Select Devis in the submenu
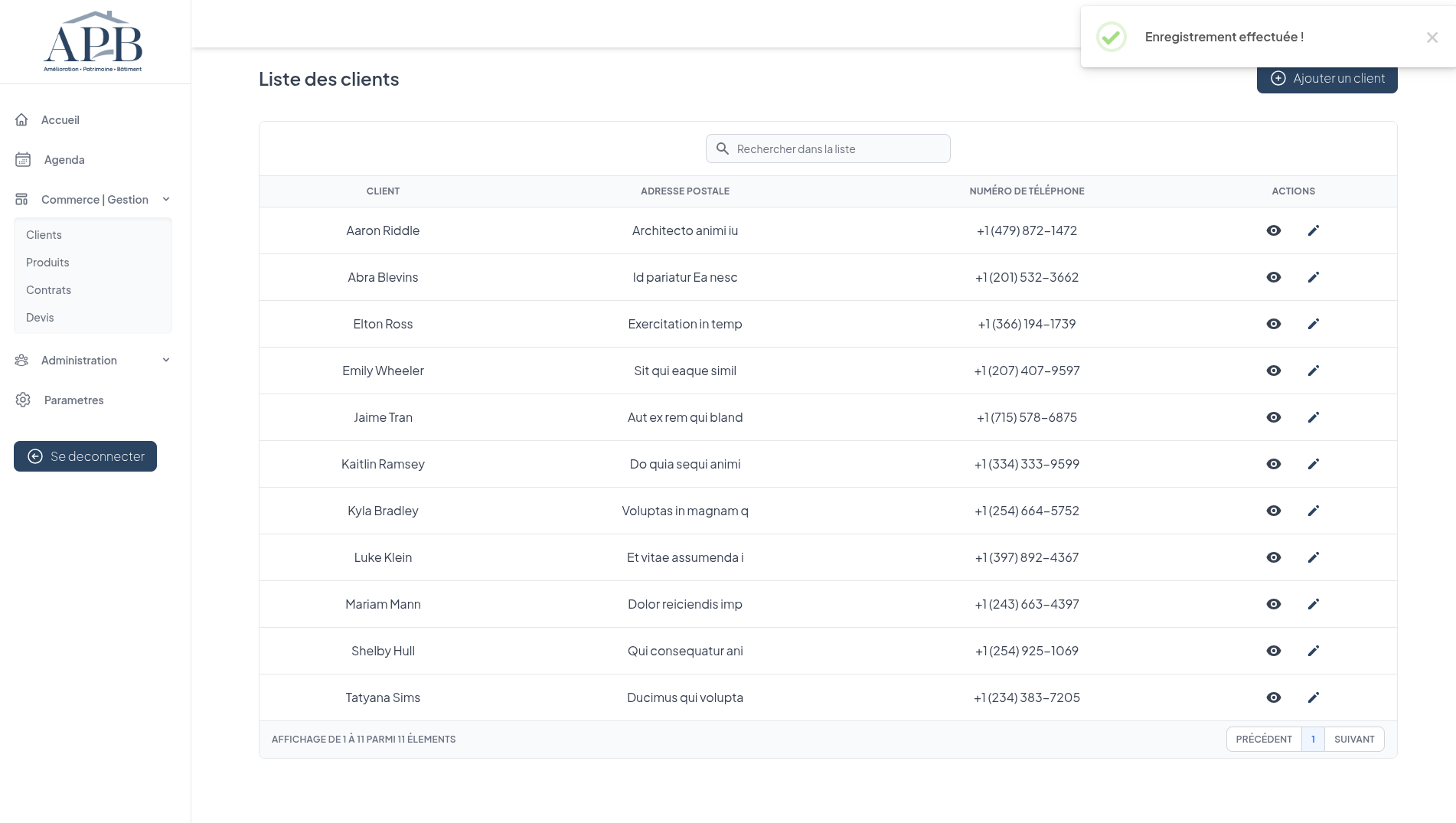The width and height of the screenshot is (1456, 823). point(40,318)
